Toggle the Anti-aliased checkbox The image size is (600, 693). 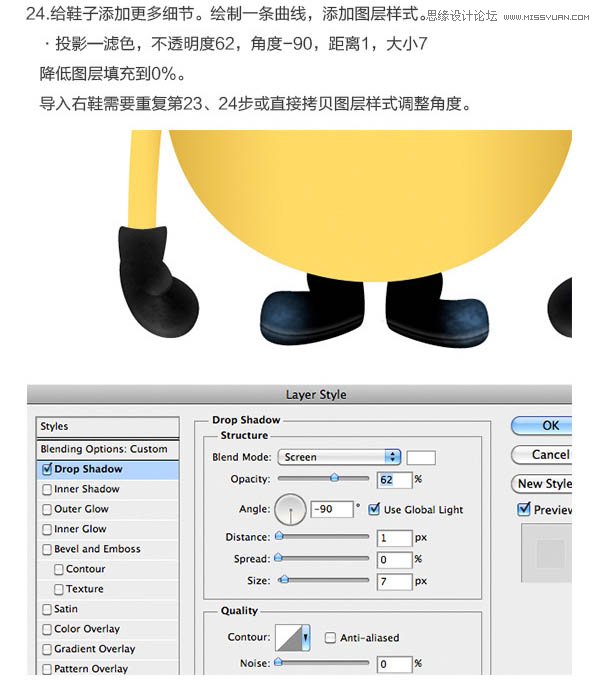pyautogui.click(x=330, y=638)
